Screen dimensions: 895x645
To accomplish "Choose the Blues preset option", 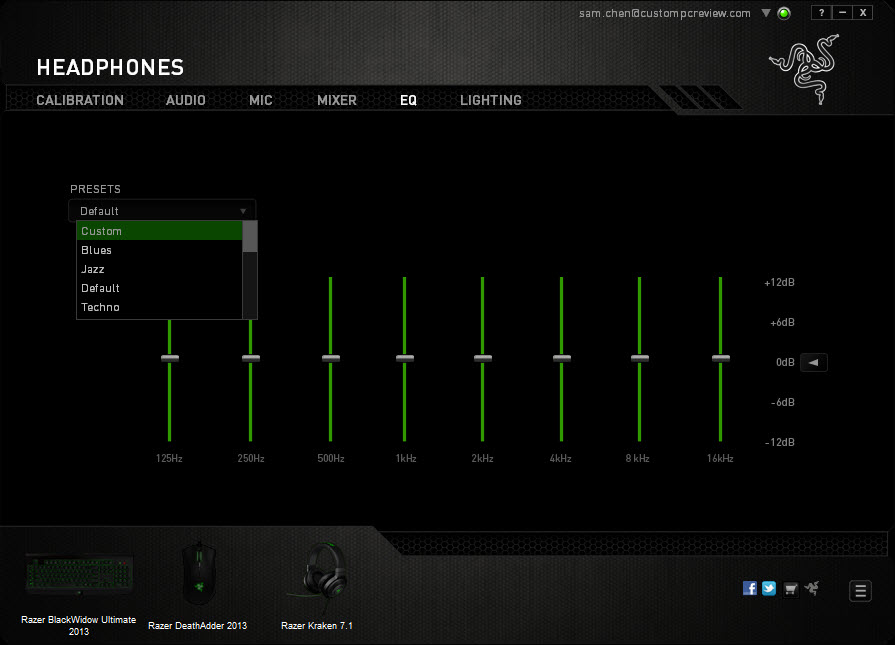I will pyautogui.click(x=159, y=250).
